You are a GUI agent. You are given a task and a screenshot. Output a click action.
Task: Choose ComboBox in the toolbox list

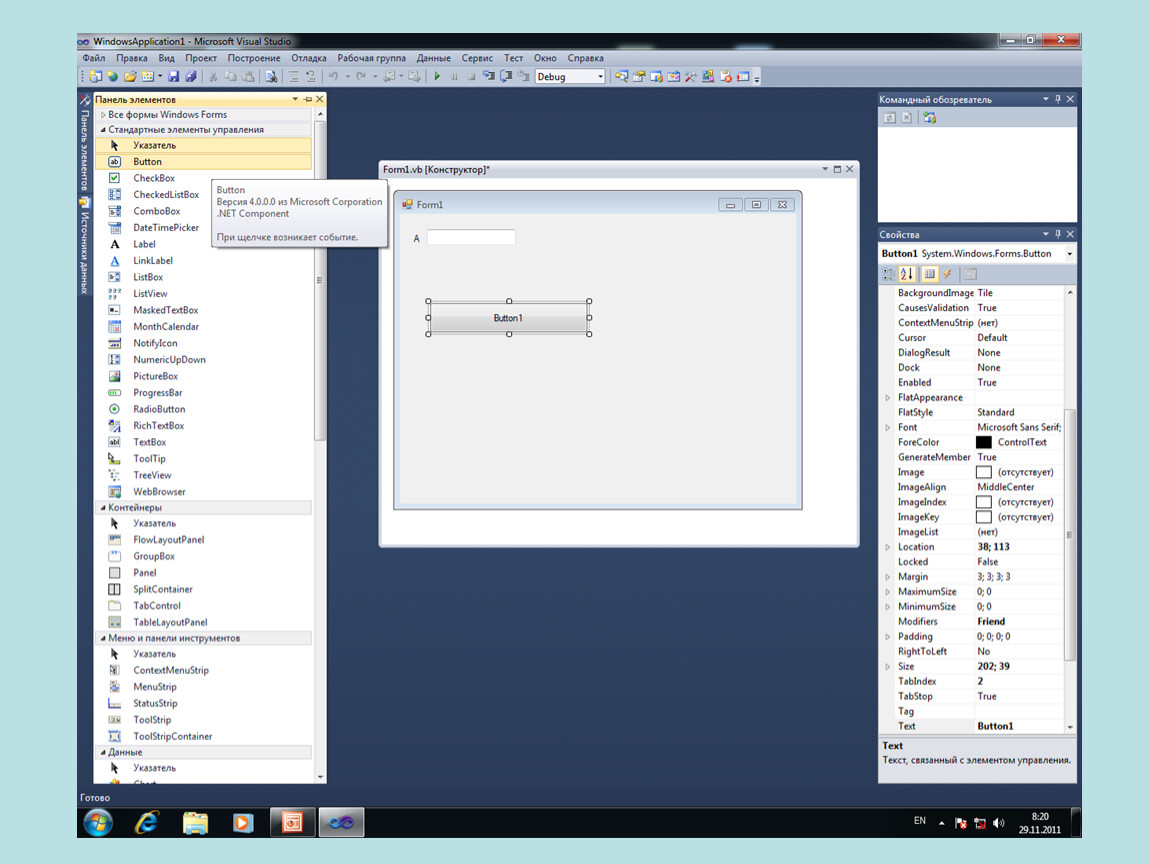click(156, 211)
